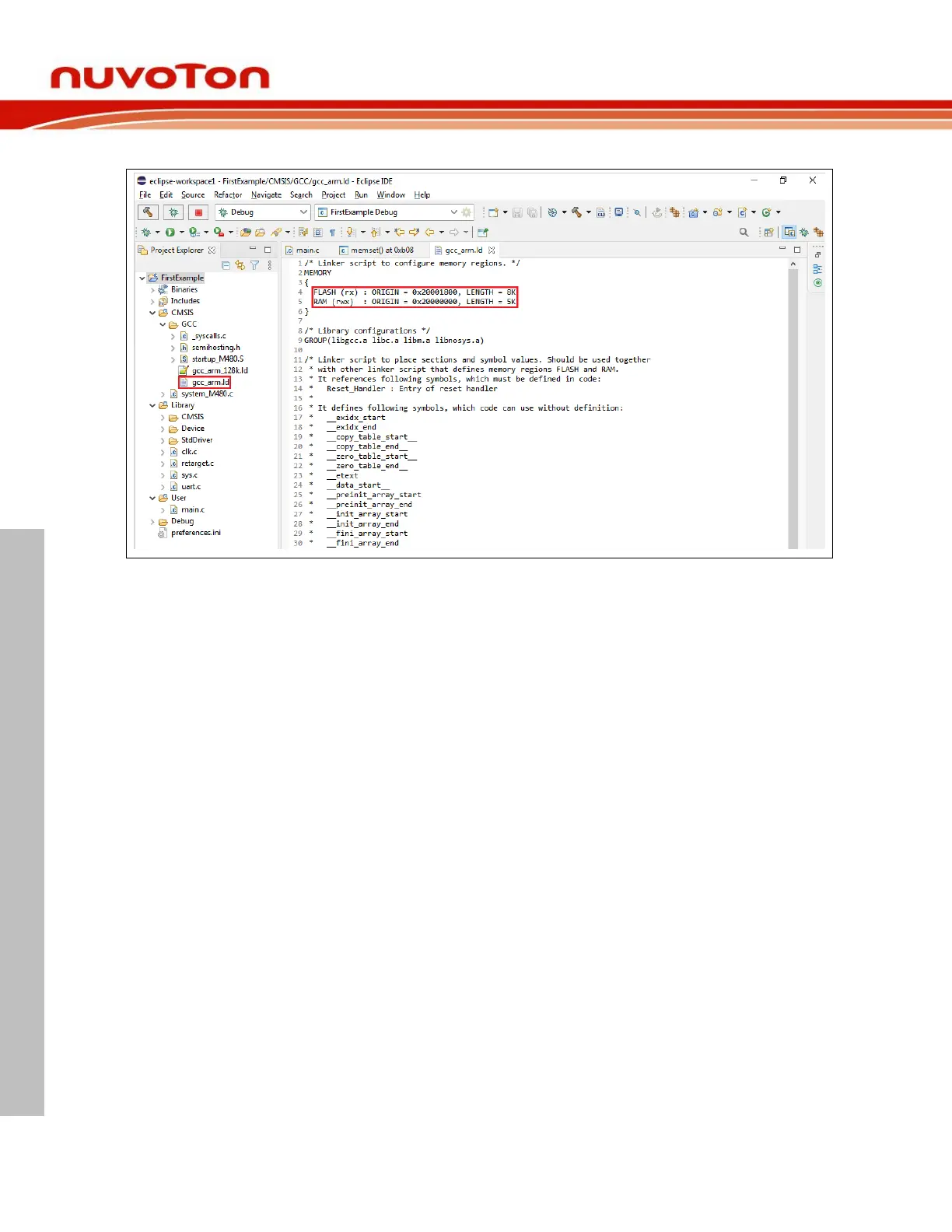Open the Project Explorer view menu dots
Viewport: 952px width, 1232px height.
point(270,265)
